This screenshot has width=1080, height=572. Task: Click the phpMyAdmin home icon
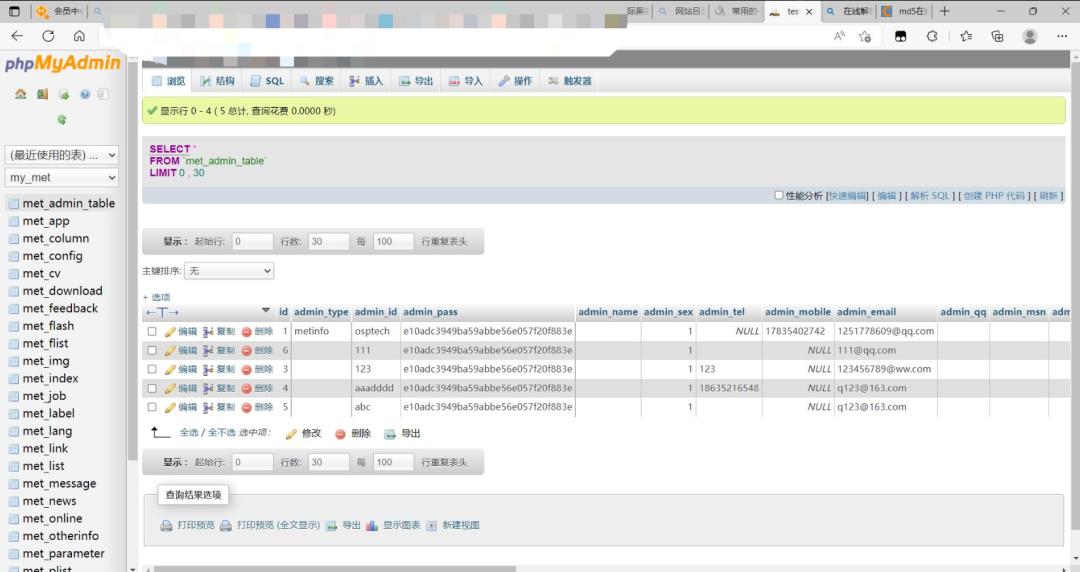pyautogui.click(x=21, y=94)
